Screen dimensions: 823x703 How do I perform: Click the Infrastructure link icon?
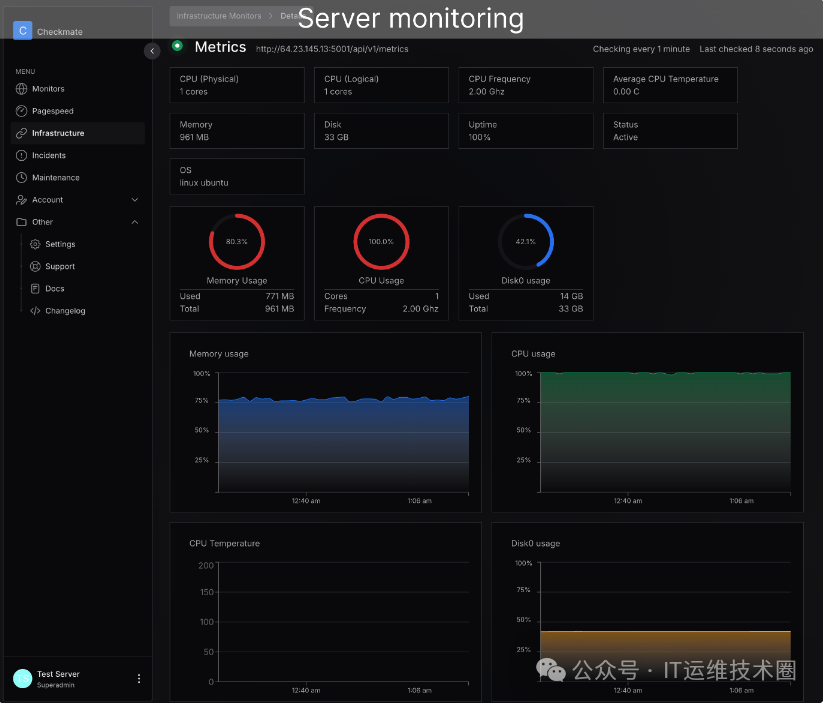click(22, 133)
